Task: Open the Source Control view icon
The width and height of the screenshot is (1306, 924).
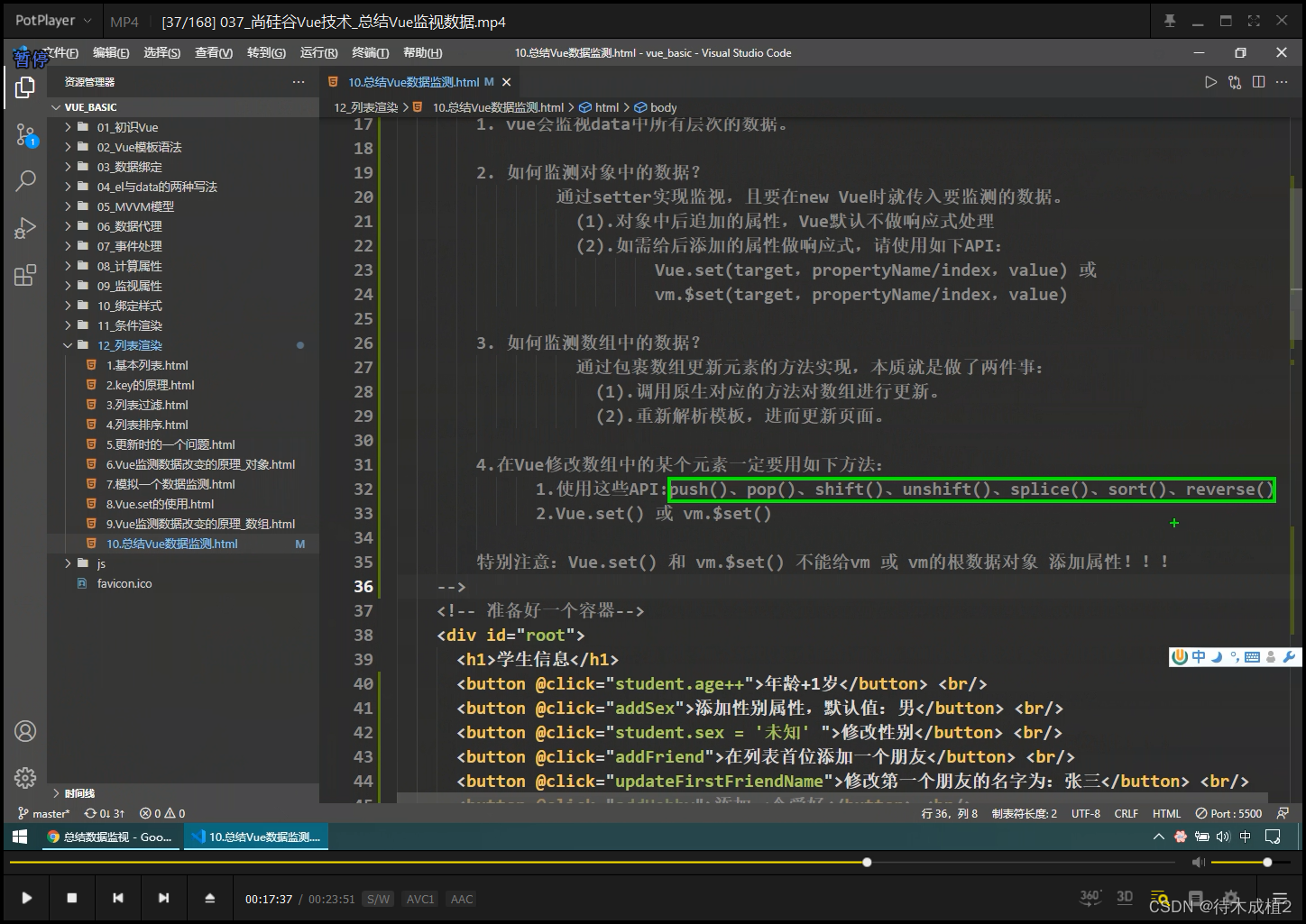Action: click(x=25, y=135)
